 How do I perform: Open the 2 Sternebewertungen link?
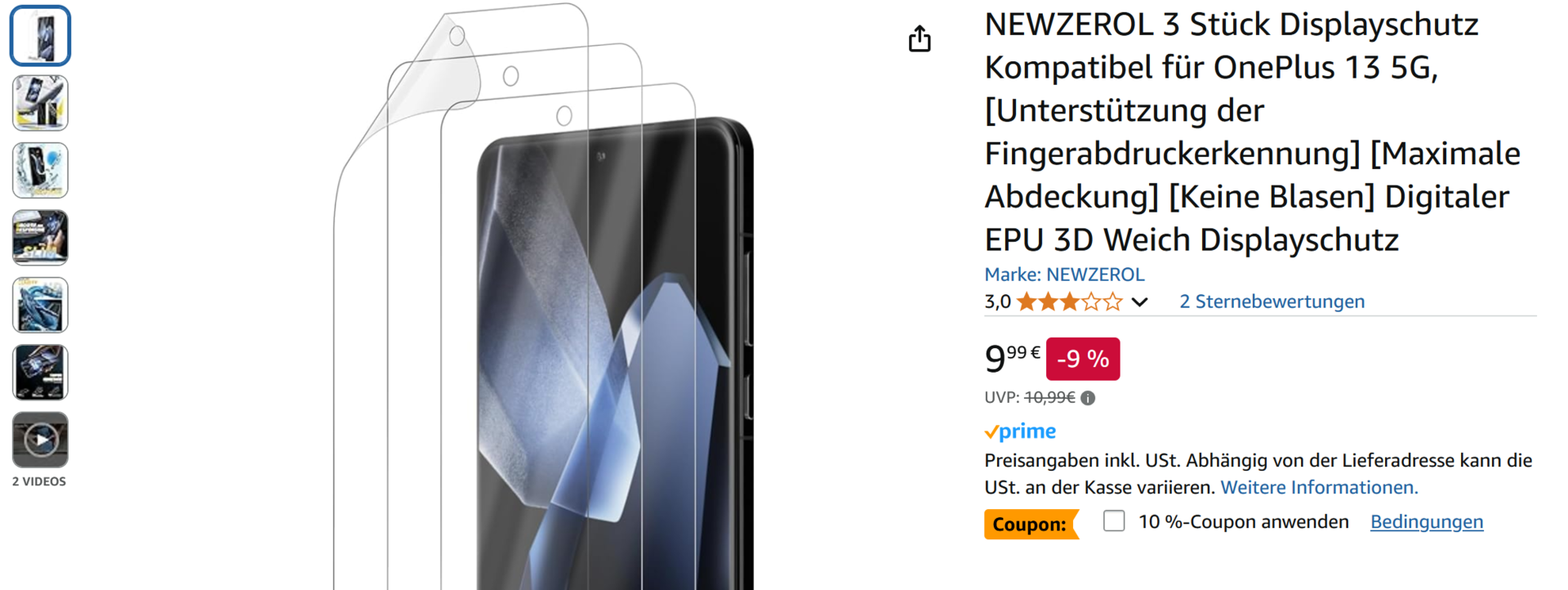(x=1272, y=302)
